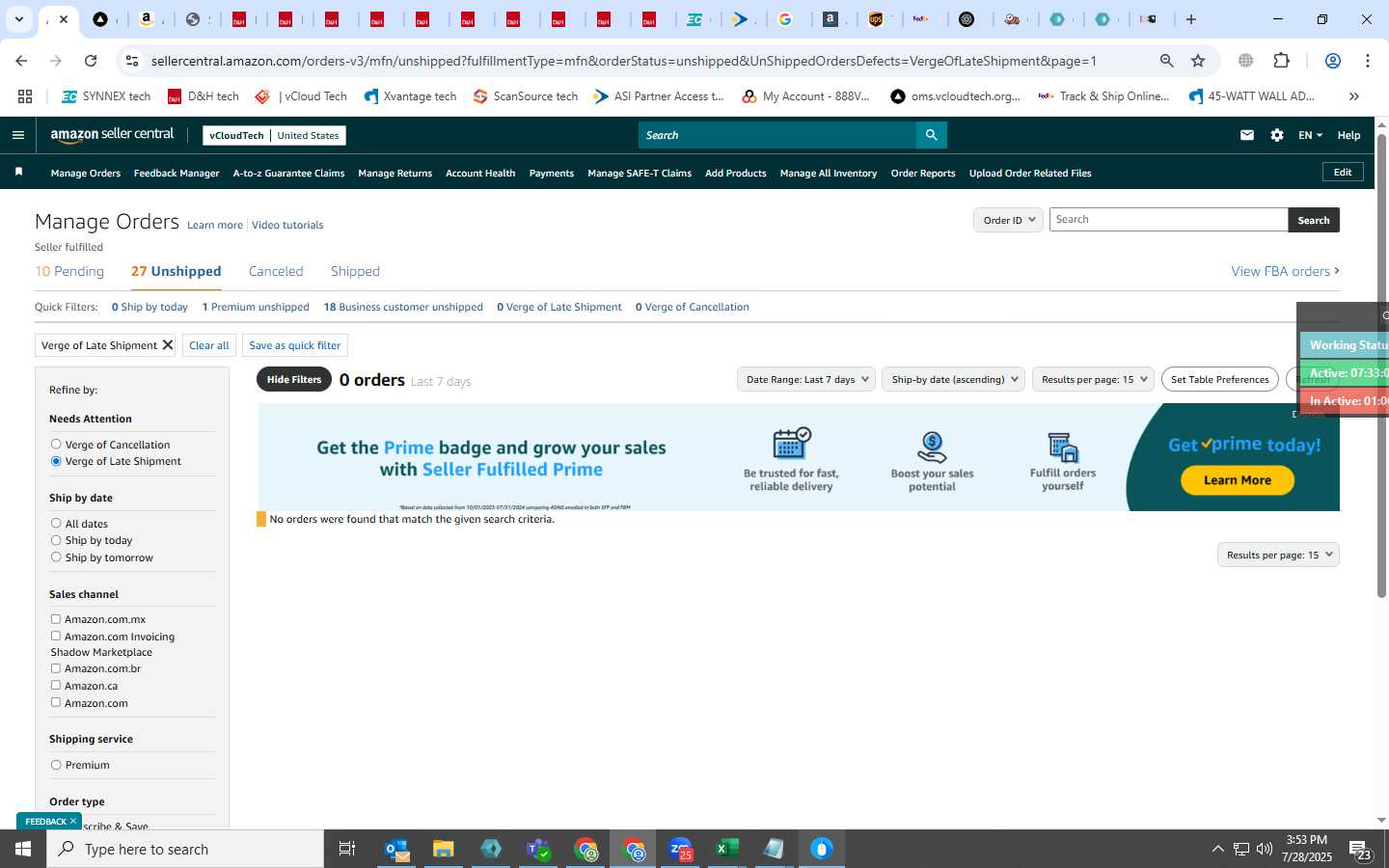Click the Set Table Preferences button
This screenshot has height=868, width=1389.
click(x=1220, y=379)
